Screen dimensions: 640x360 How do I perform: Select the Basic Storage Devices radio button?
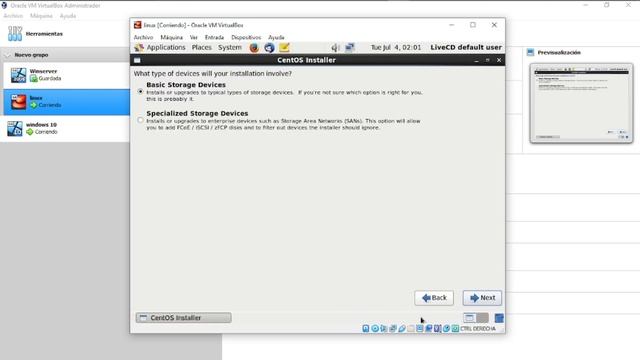tap(140, 91)
